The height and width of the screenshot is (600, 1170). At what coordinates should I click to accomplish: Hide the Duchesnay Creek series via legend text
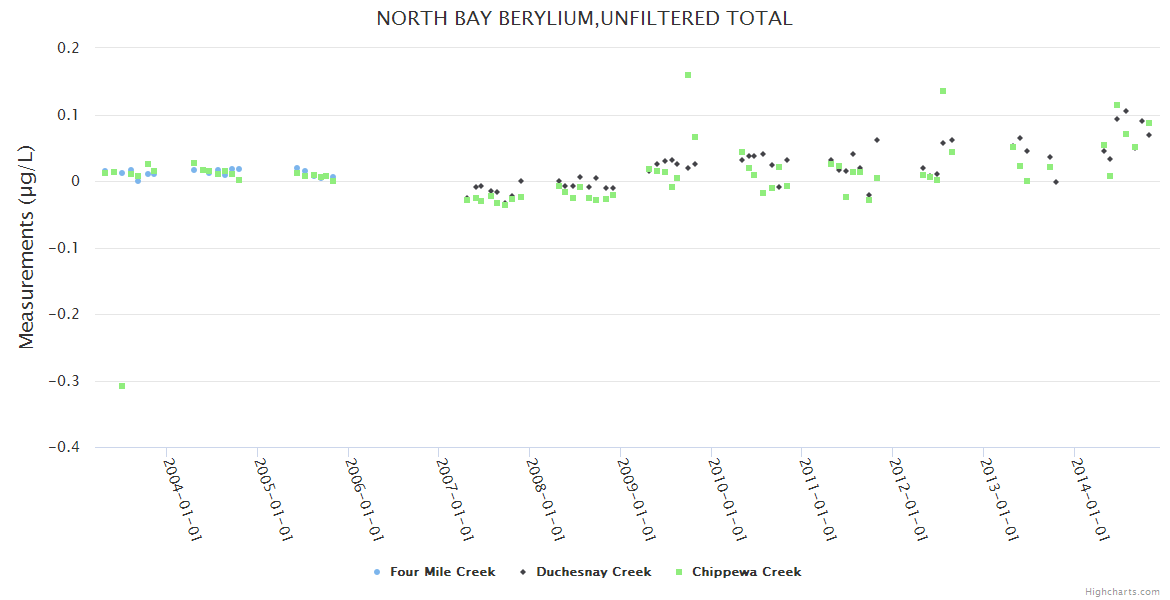[x=593, y=572]
